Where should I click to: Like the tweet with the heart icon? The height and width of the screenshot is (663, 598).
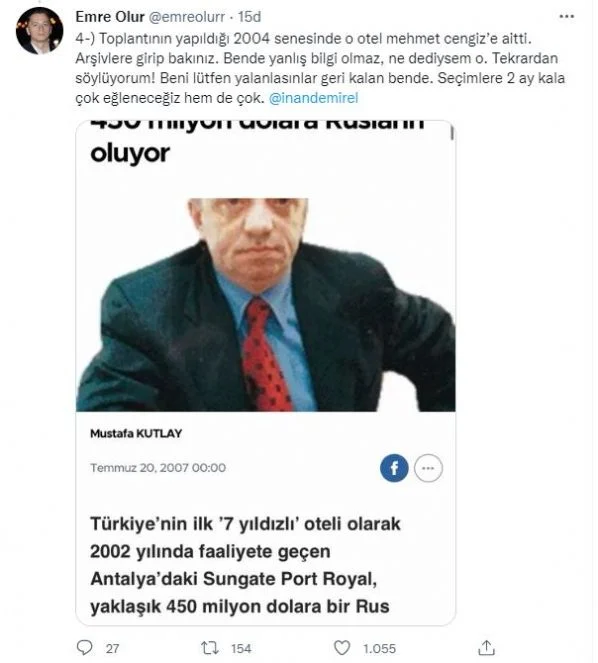(x=342, y=647)
